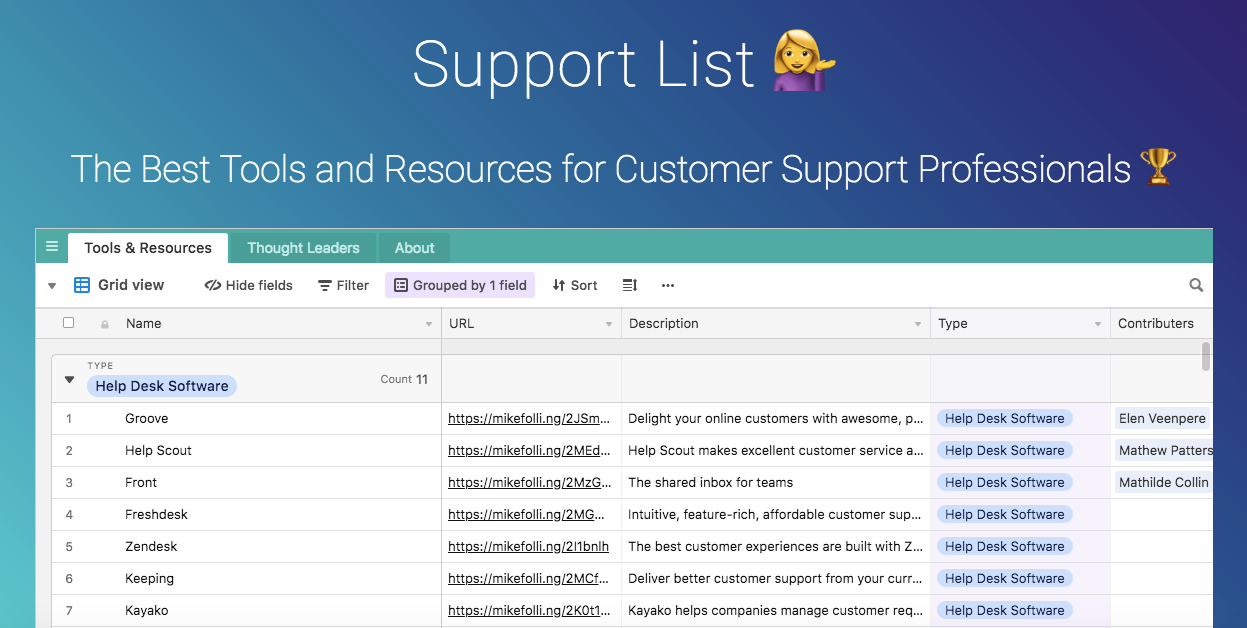Select the Hide fields icon
The width and height of the screenshot is (1247, 628).
point(211,285)
